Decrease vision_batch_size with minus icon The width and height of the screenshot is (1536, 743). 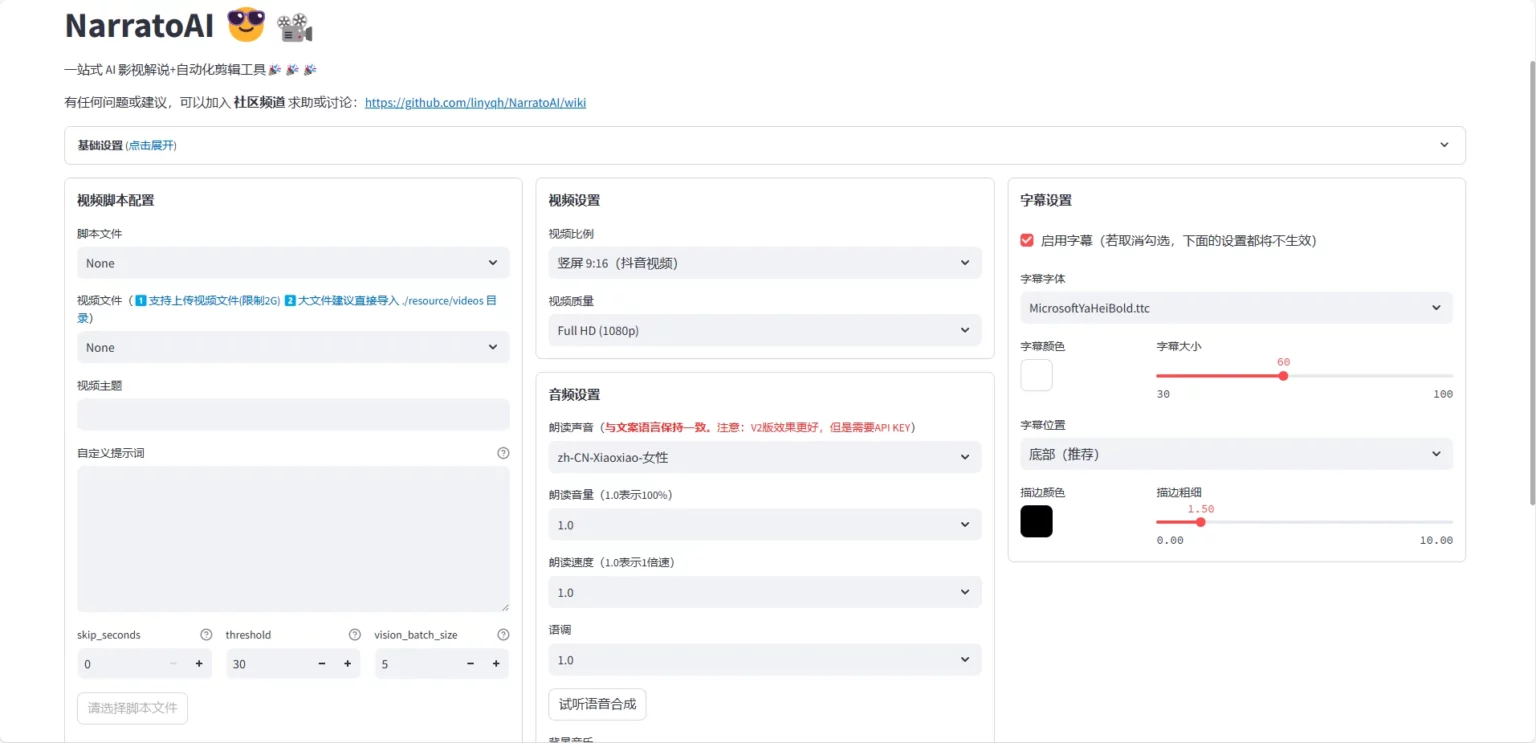tap(470, 664)
